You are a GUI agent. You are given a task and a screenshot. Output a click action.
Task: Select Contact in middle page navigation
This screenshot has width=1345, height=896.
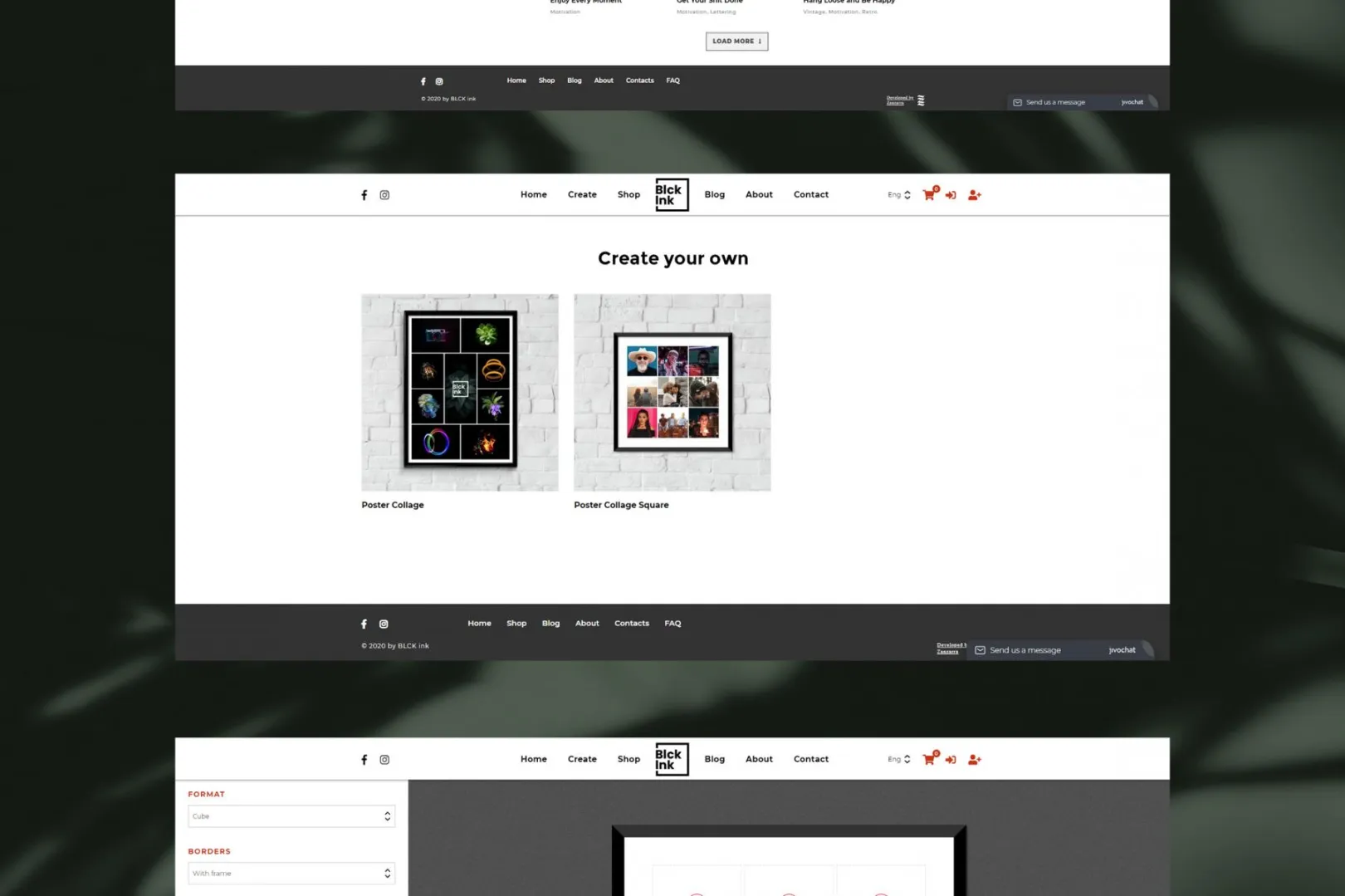tap(811, 194)
